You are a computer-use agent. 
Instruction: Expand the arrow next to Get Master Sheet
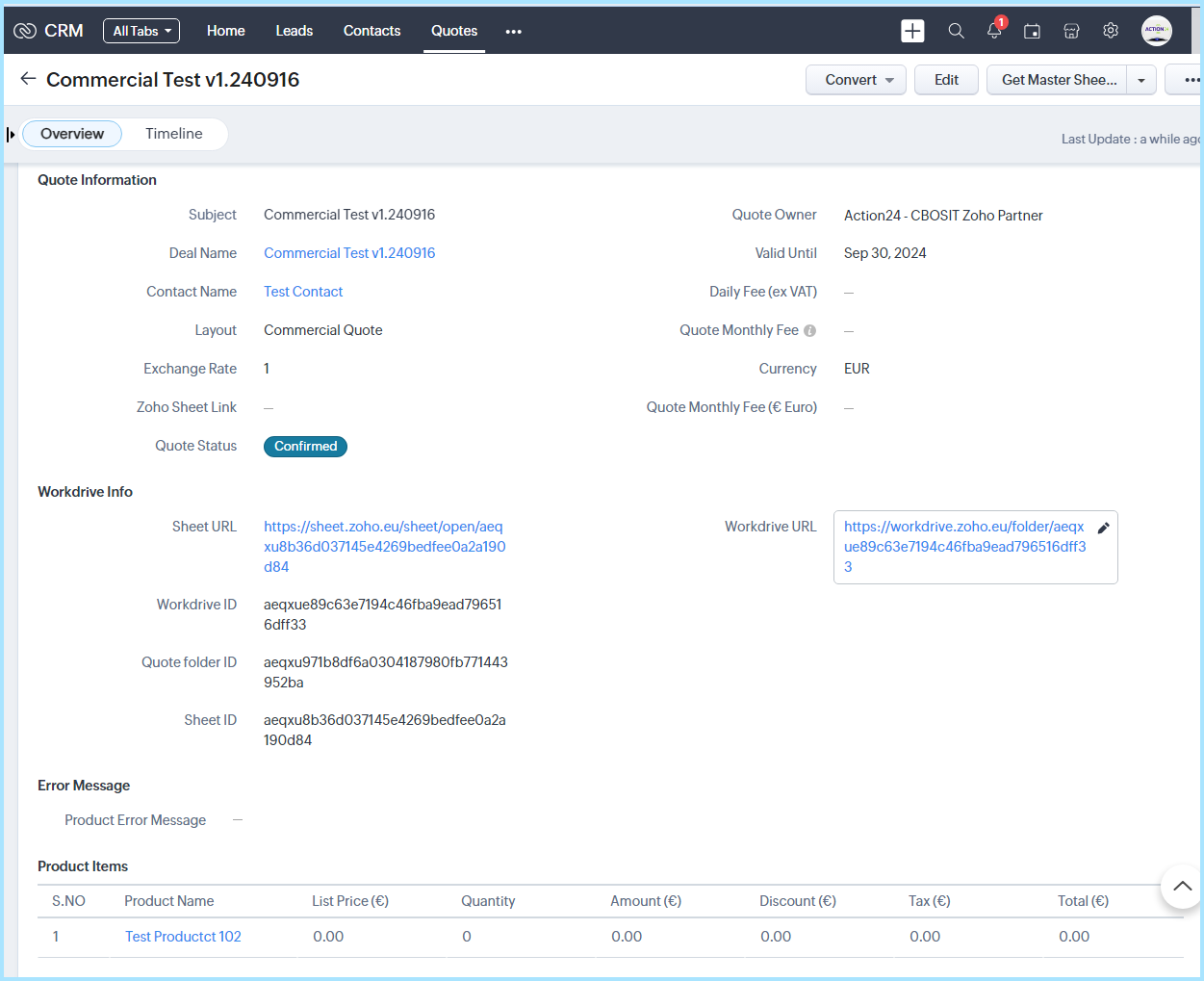pos(1141,80)
